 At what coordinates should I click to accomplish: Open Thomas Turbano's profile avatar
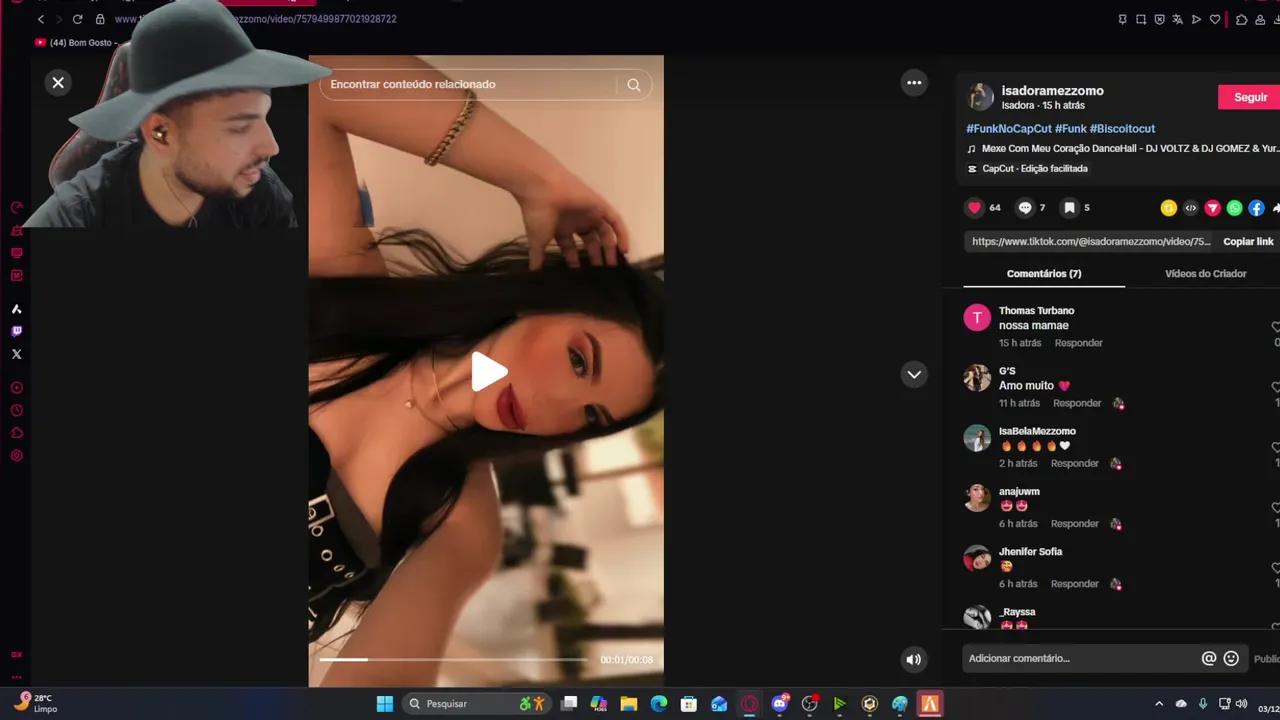pyautogui.click(x=977, y=318)
